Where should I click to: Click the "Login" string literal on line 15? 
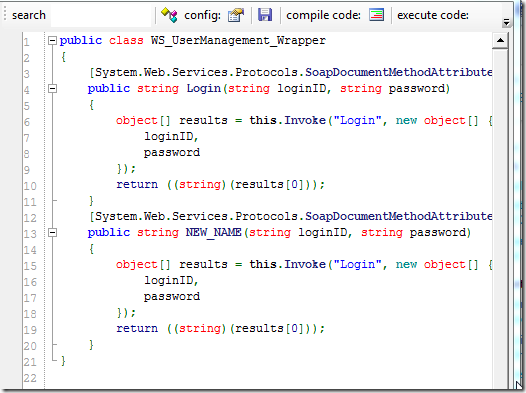[357, 264]
